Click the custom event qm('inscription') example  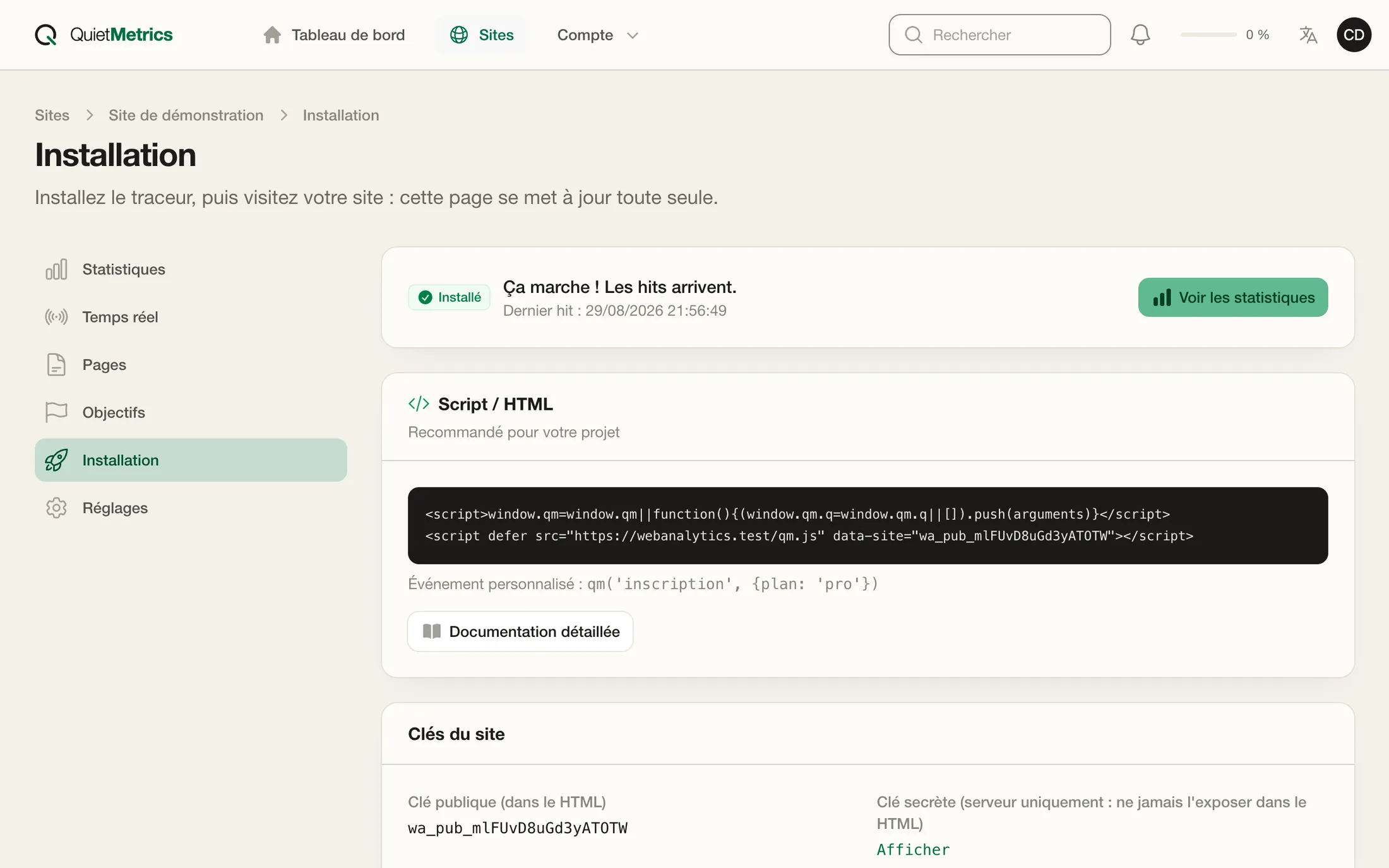click(x=732, y=584)
